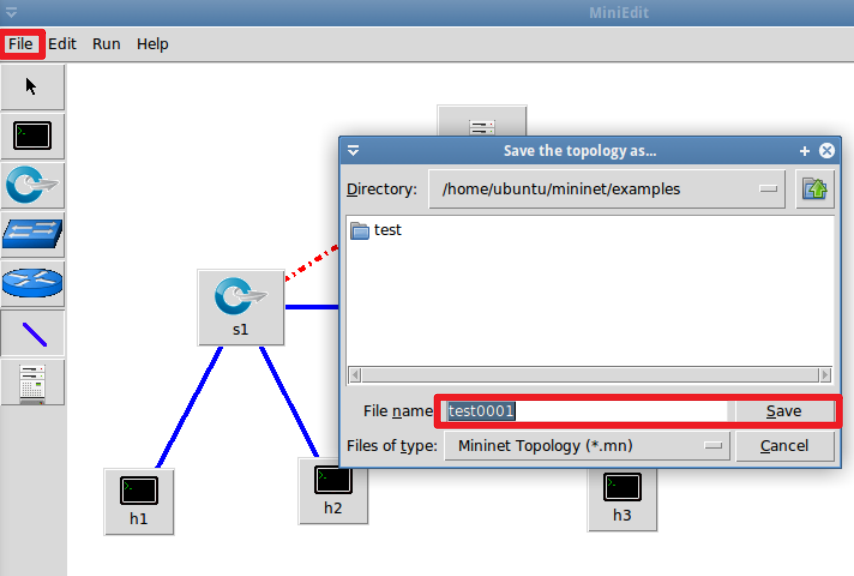Select the Legacy Switch tool

(32, 235)
